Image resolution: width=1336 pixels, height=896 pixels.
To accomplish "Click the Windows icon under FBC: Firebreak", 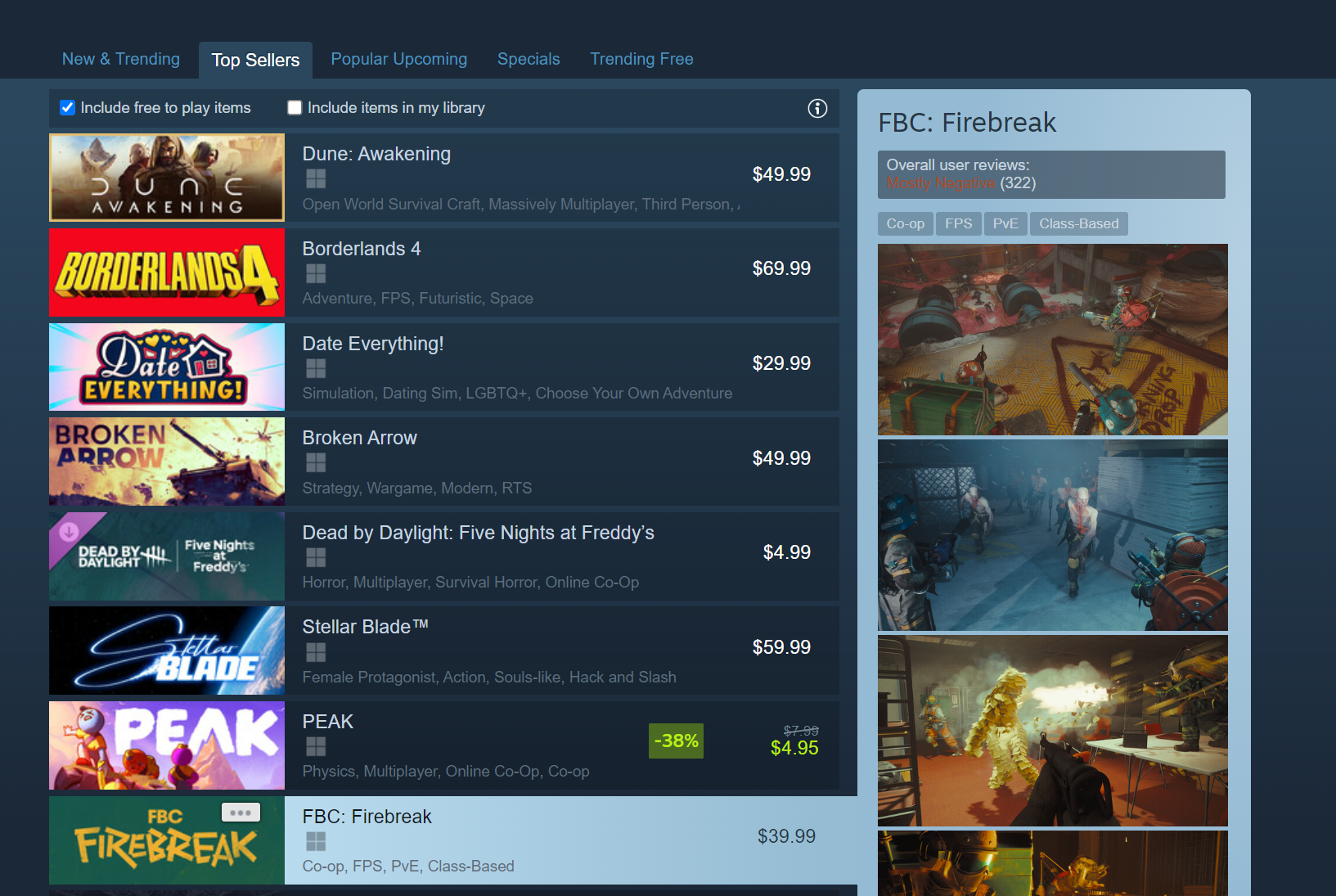I will pyautogui.click(x=316, y=841).
